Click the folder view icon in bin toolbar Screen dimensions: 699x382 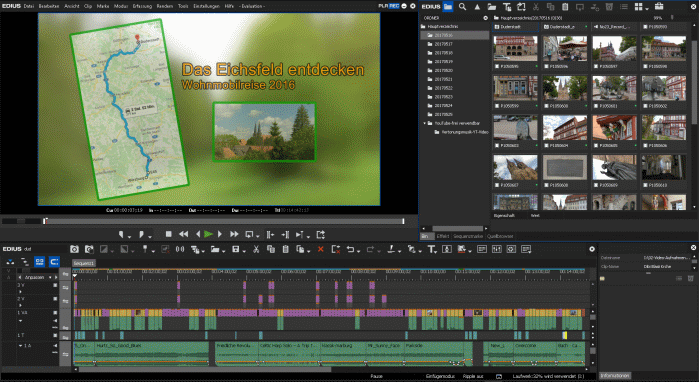click(448, 7)
